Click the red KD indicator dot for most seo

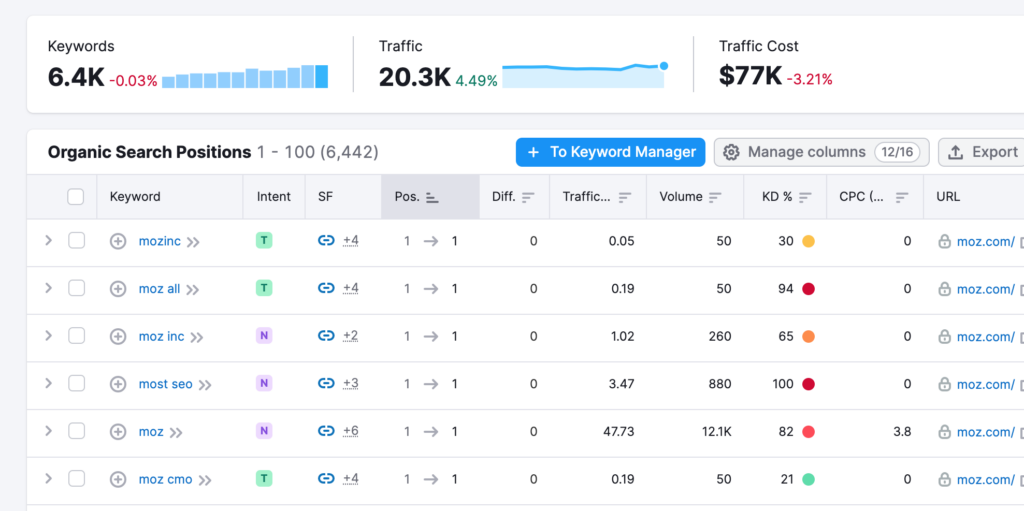coord(807,384)
